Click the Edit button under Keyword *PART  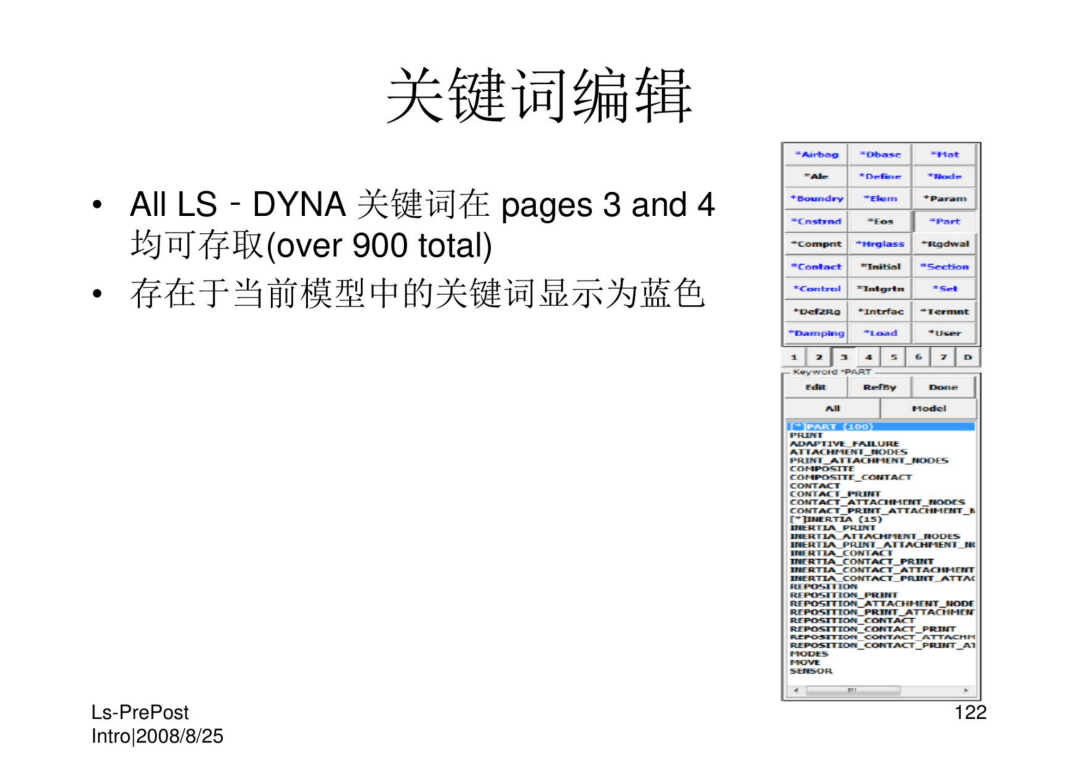pos(816,387)
